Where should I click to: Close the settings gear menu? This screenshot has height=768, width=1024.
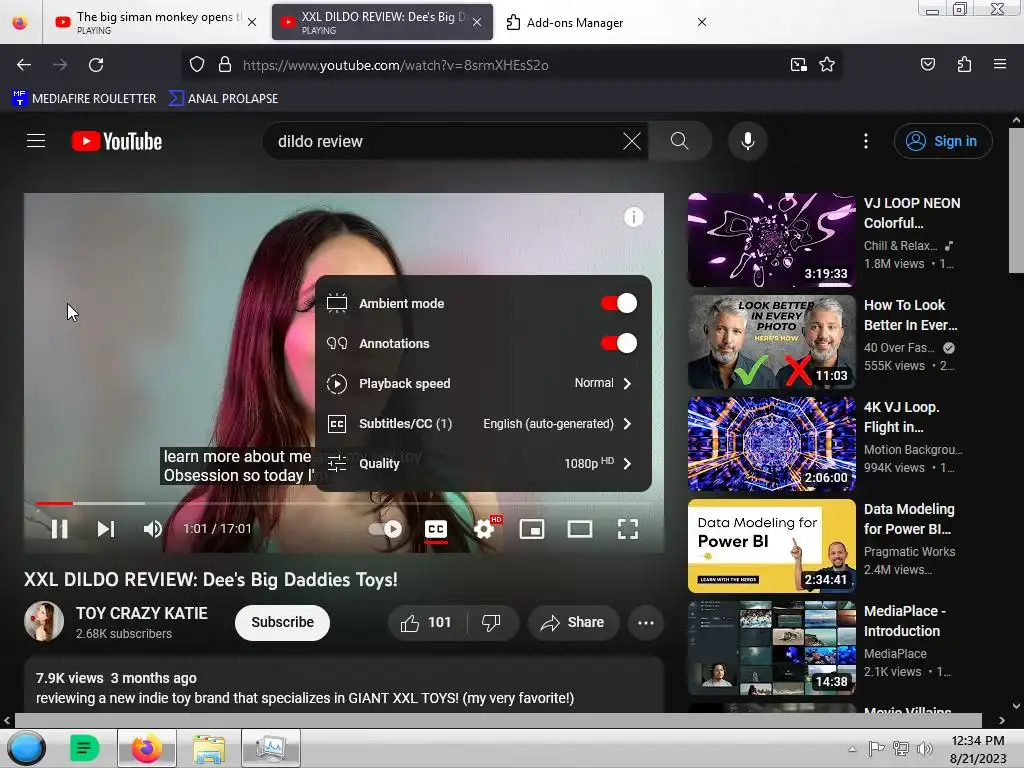[484, 529]
